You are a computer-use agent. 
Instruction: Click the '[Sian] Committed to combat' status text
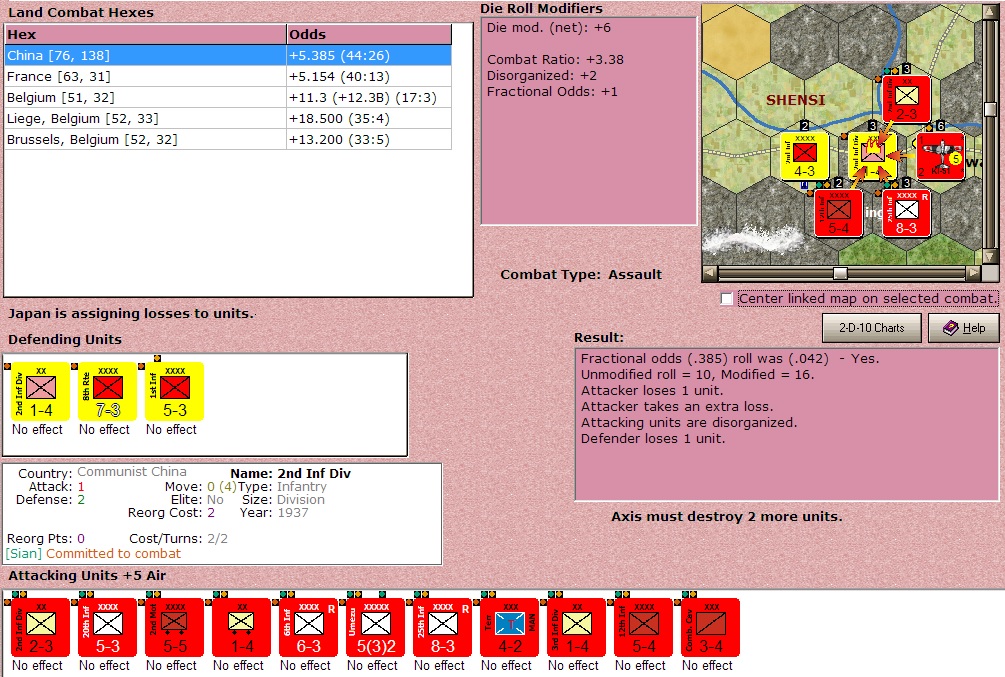tap(94, 553)
